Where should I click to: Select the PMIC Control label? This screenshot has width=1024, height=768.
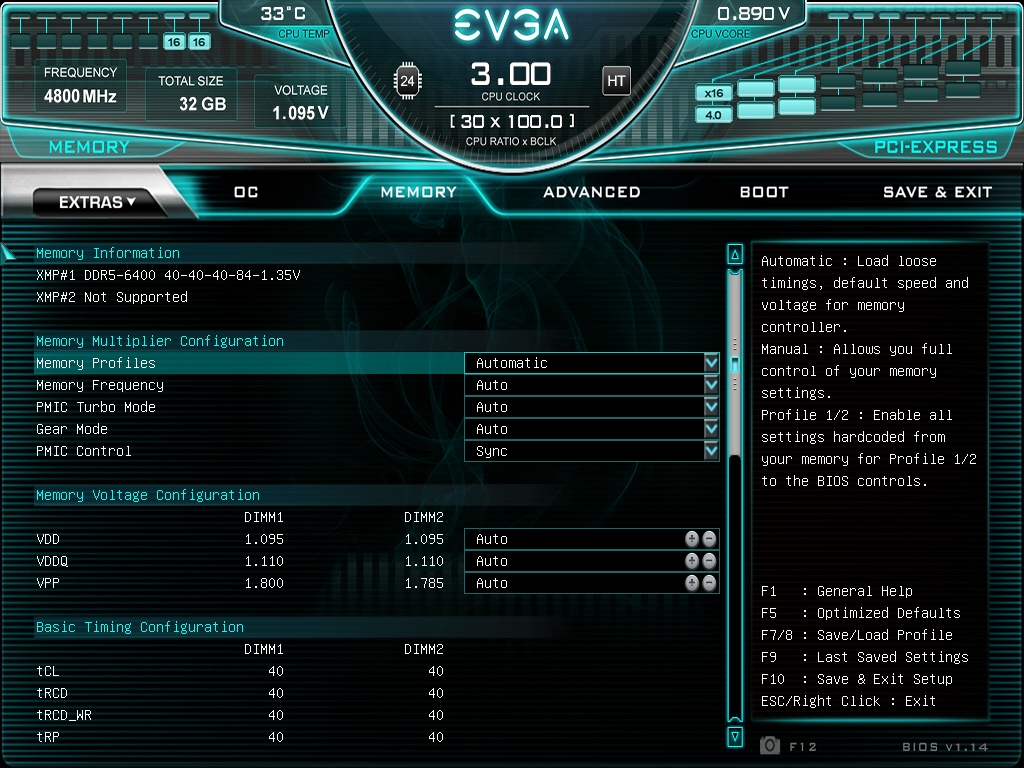[x=84, y=451]
